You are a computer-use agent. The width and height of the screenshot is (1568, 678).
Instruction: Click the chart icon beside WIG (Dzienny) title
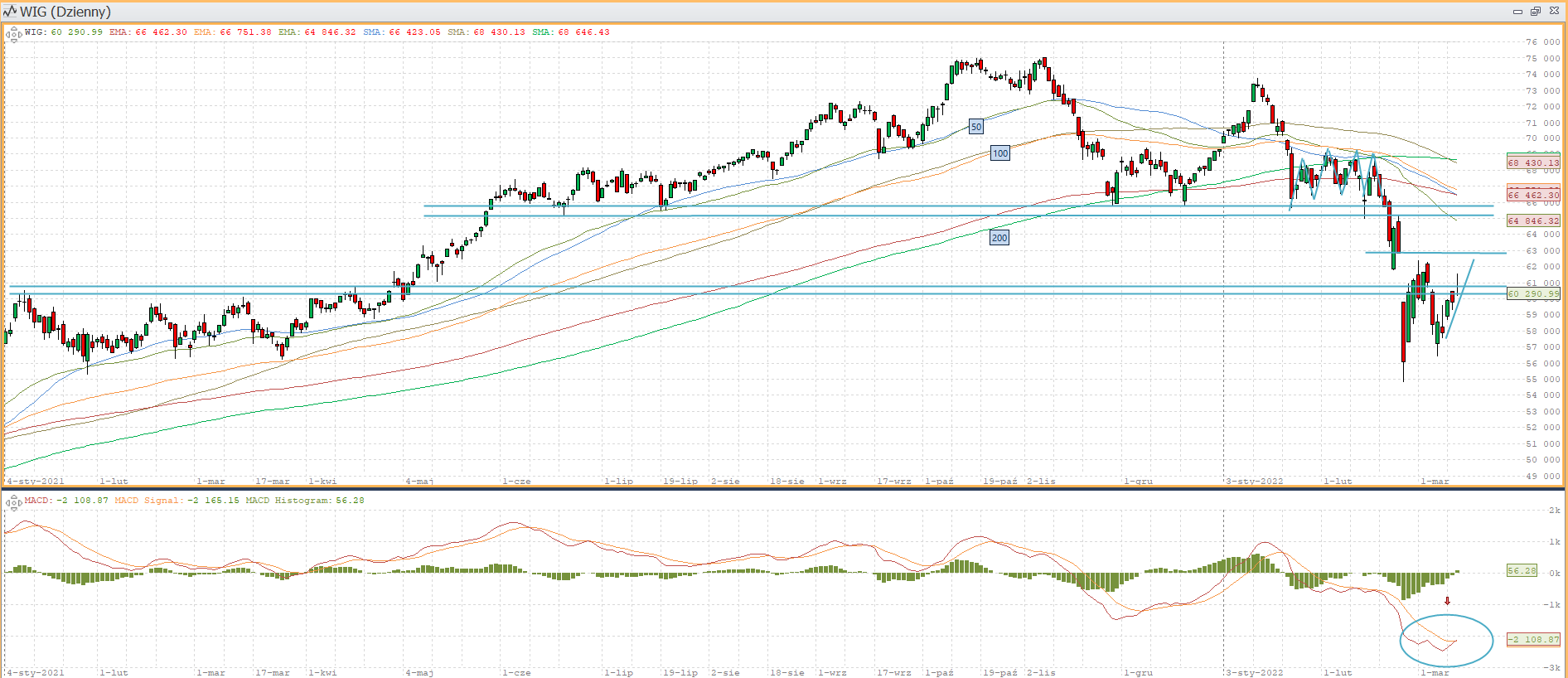coord(10,11)
